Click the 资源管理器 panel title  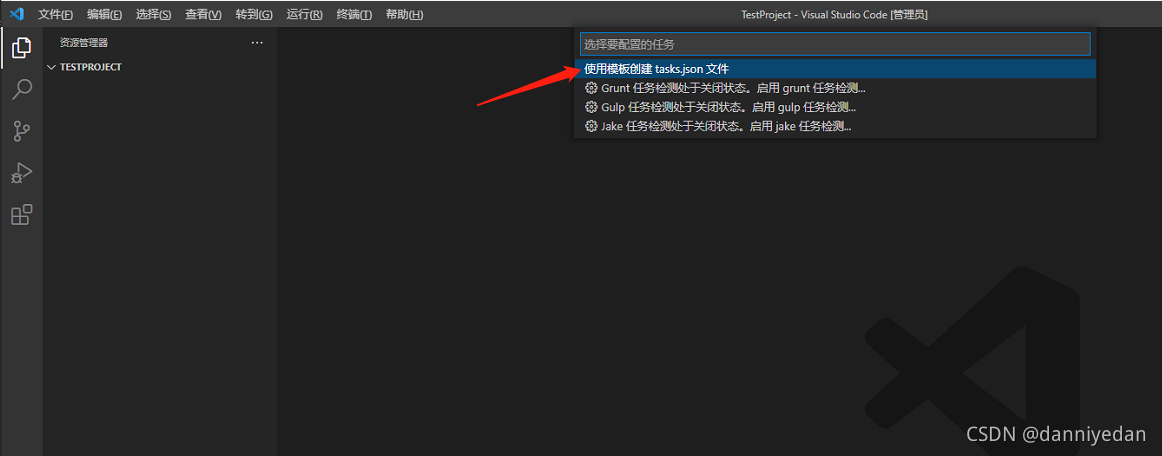(84, 43)
